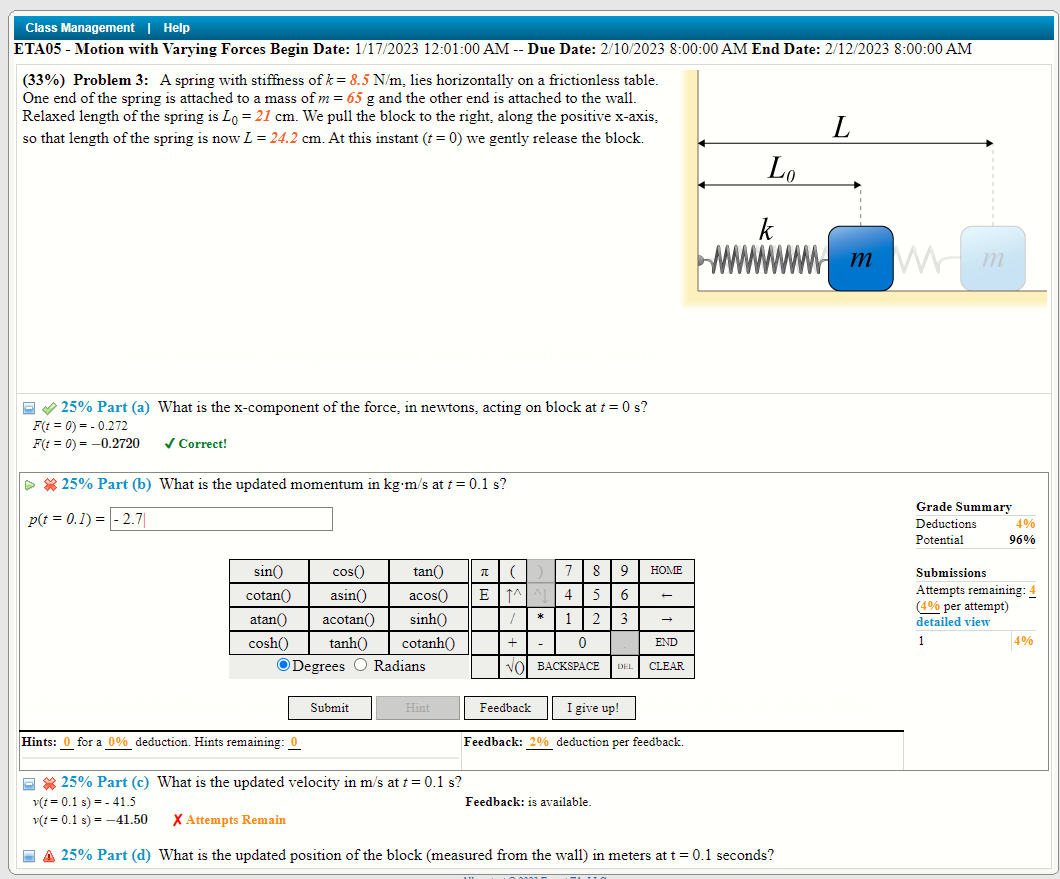The image size is (1060, 879).
Task: Submit the answer for Part (b)
Action: 329,707
